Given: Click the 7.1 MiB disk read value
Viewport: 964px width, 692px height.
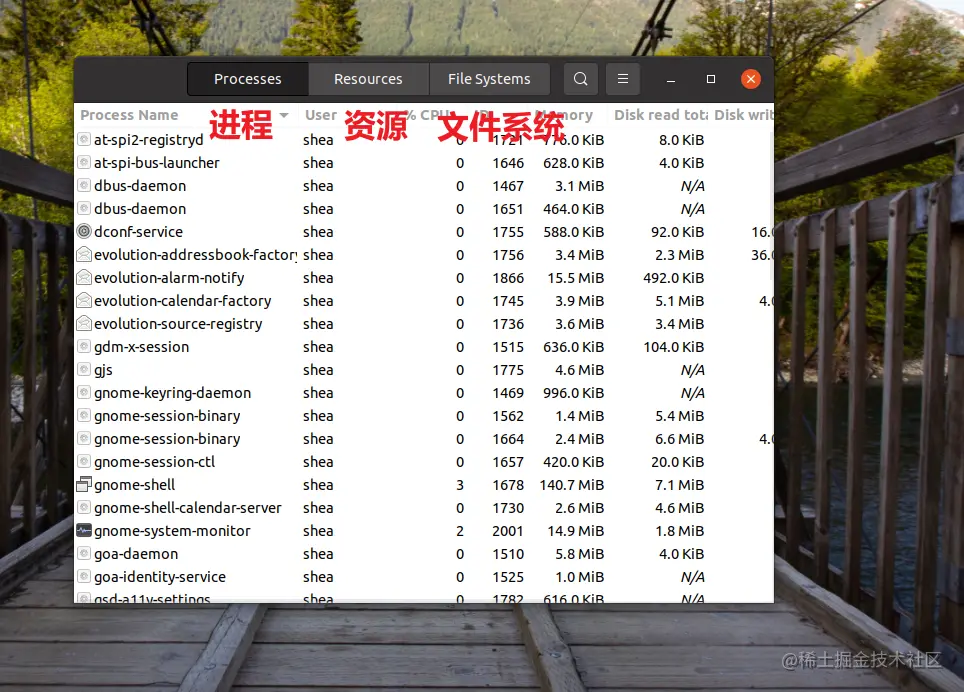Looking at the screenshot, I should click(x=679, y=485).
